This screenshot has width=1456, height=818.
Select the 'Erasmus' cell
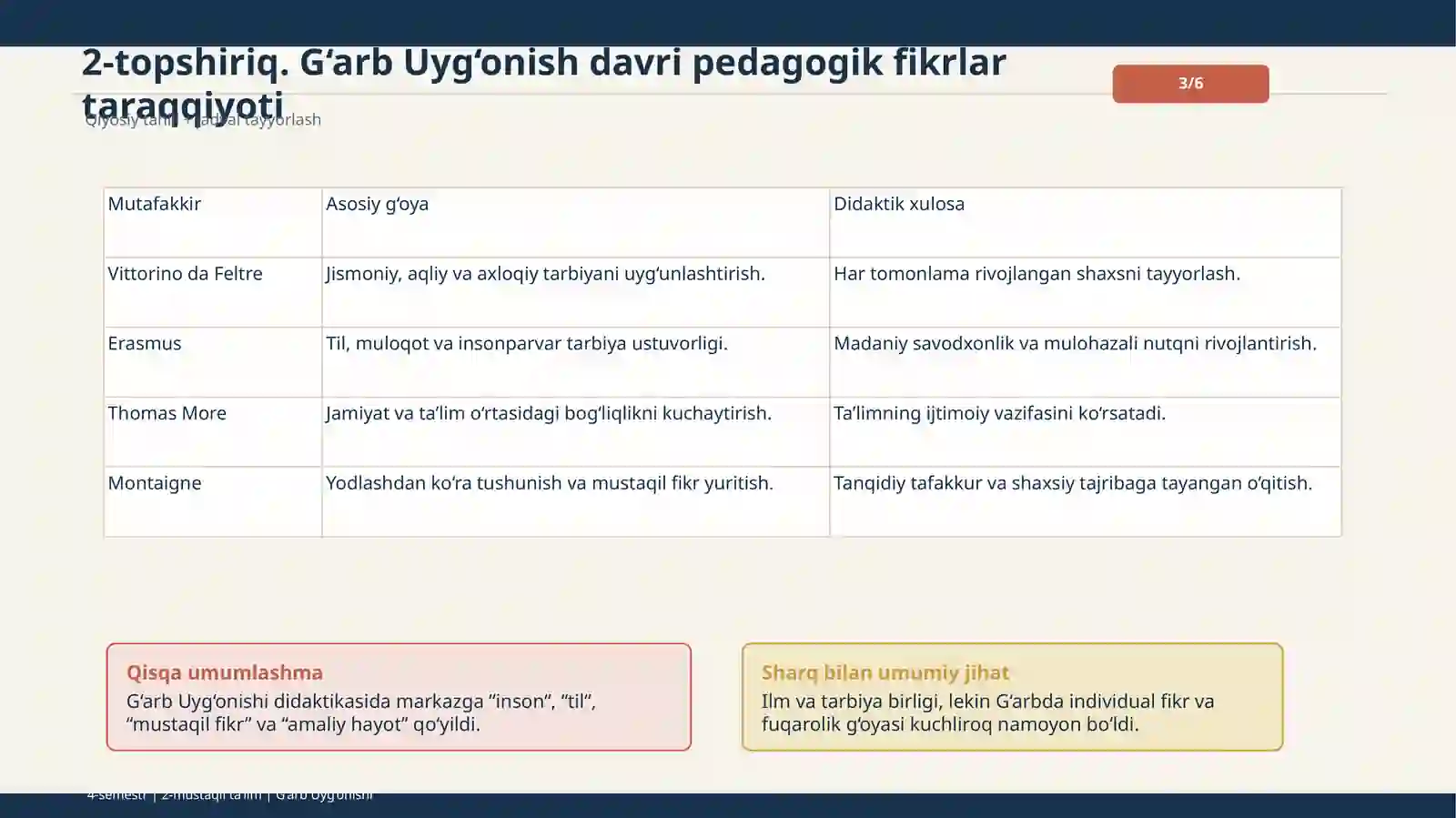click(x=213, y=363)
